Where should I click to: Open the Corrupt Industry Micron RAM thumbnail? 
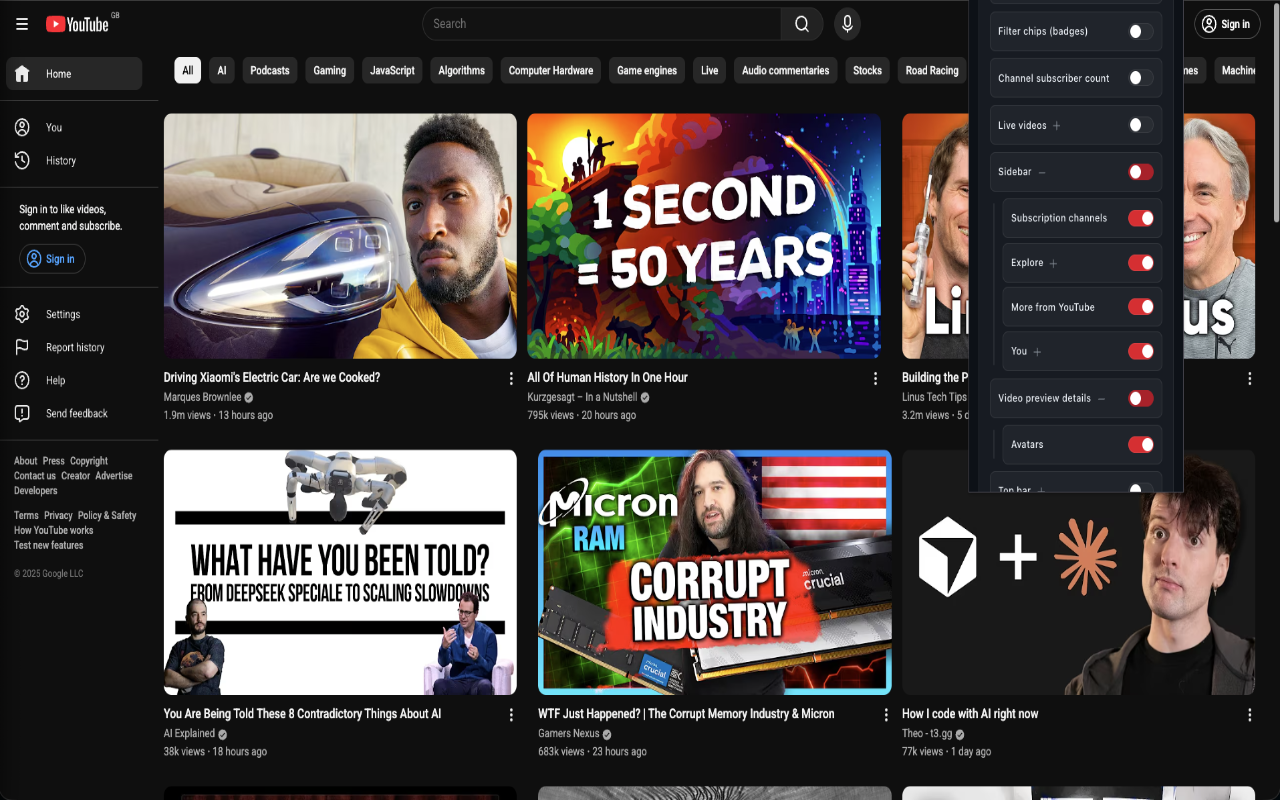(715, 572)
